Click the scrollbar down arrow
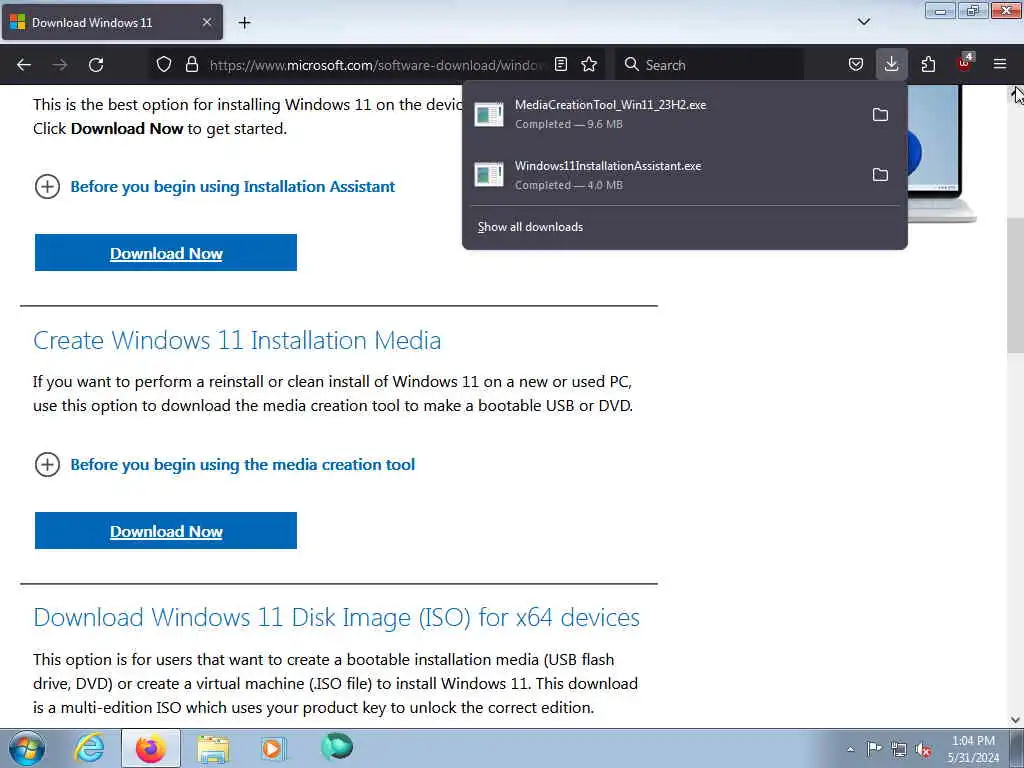 tap(1015, 720)
